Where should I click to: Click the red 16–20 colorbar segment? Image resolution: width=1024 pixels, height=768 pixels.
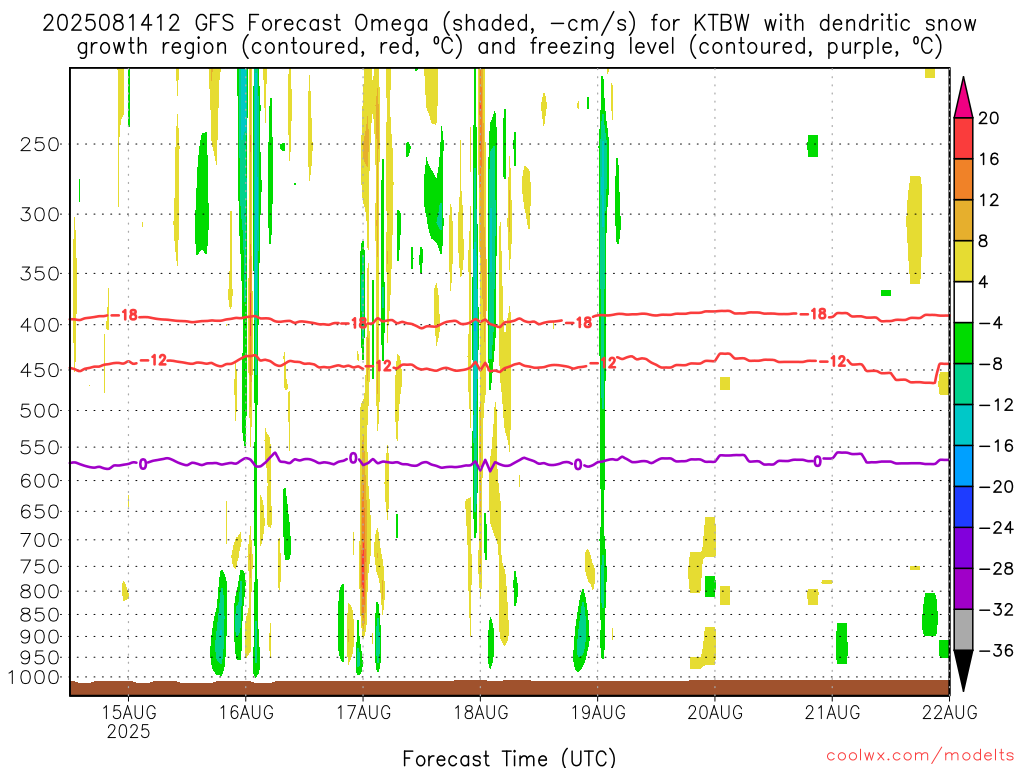pos(963,138)
